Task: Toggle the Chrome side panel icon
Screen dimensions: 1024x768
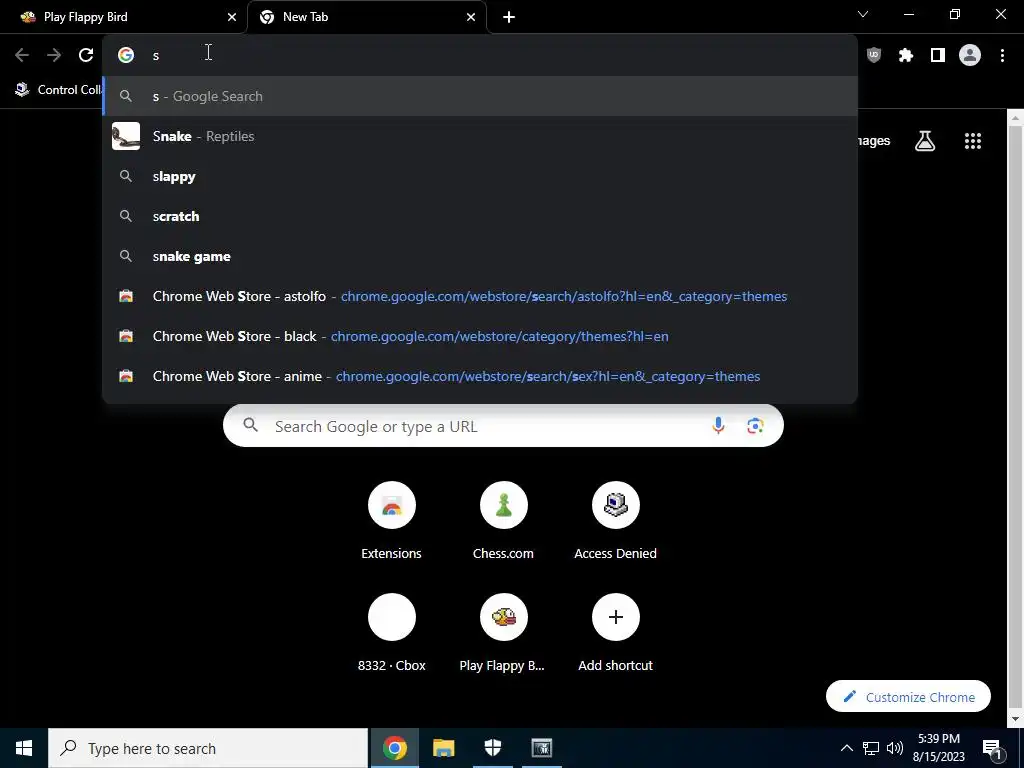Action: (x=937, y=56)
